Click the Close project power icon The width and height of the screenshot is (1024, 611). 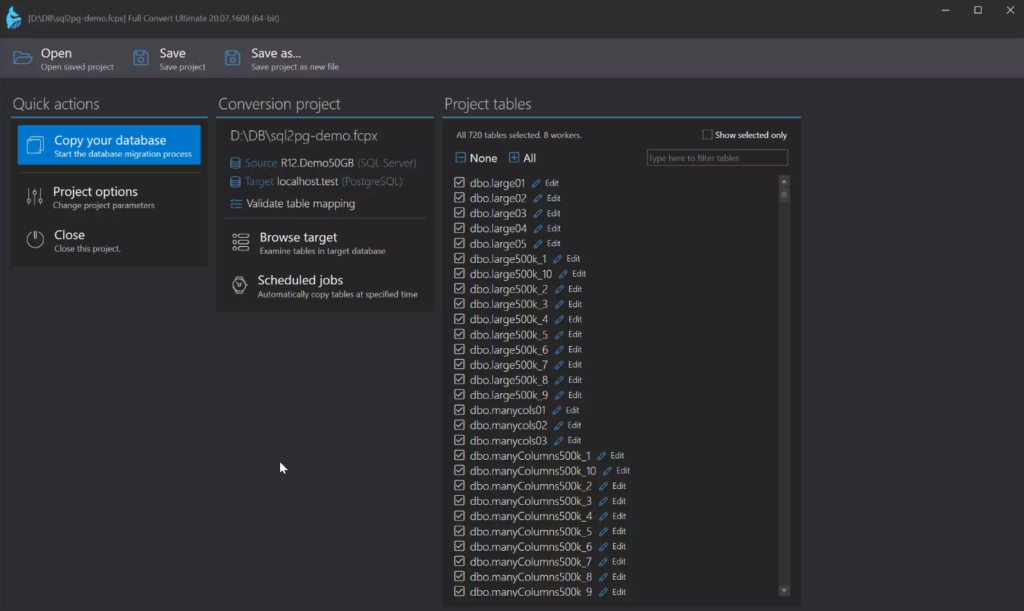(x=35, y=240)
